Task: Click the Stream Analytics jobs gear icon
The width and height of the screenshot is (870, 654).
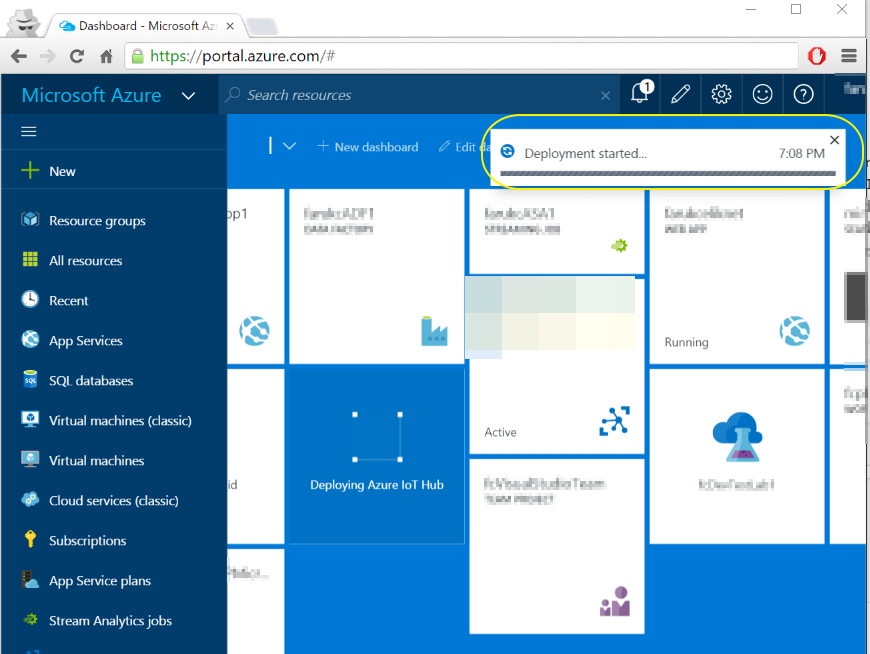Action: coord(30,620)
